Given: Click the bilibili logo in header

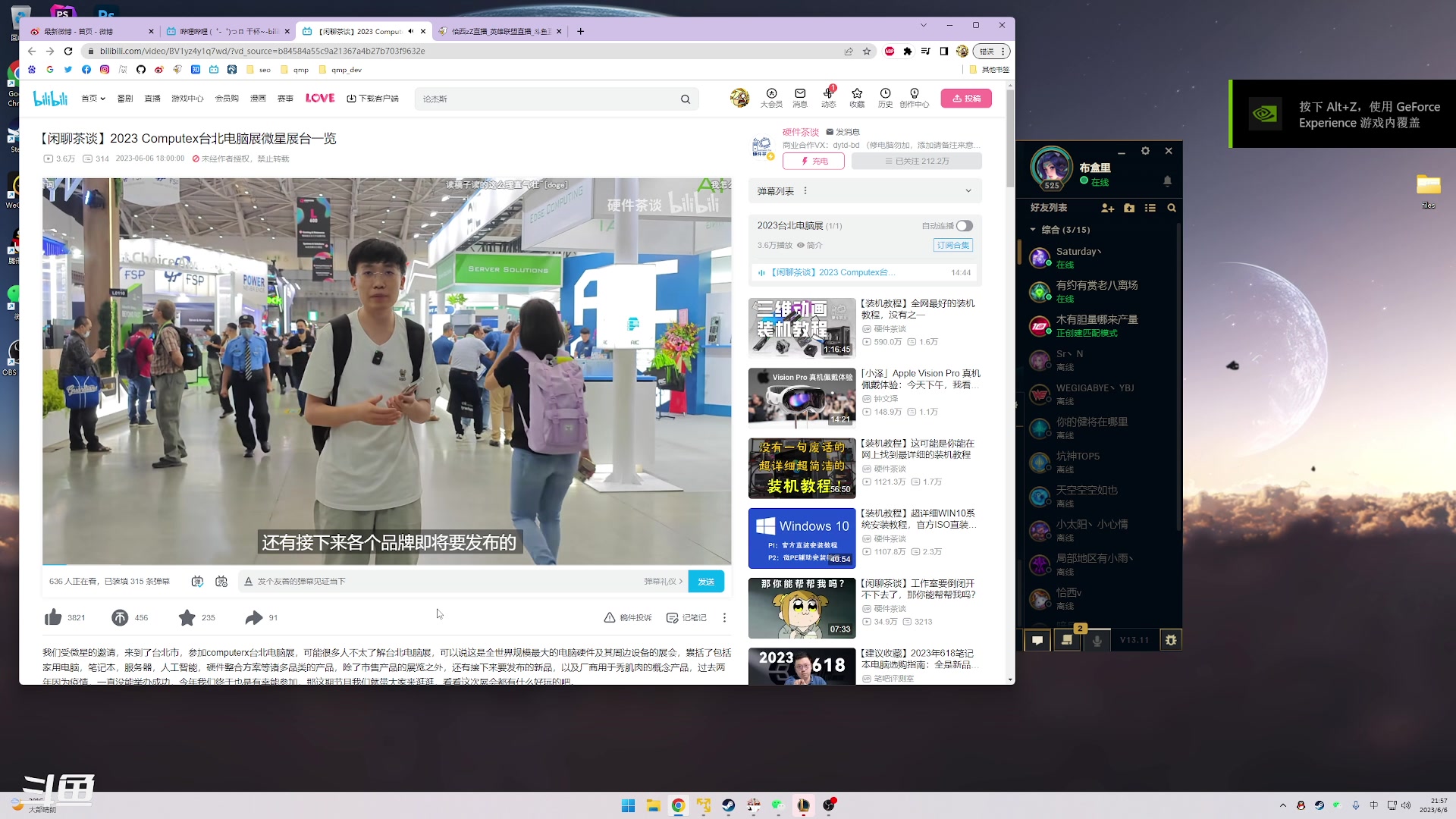Looking at the screenshot, I should pyautogui.click(x=50, y=99).
